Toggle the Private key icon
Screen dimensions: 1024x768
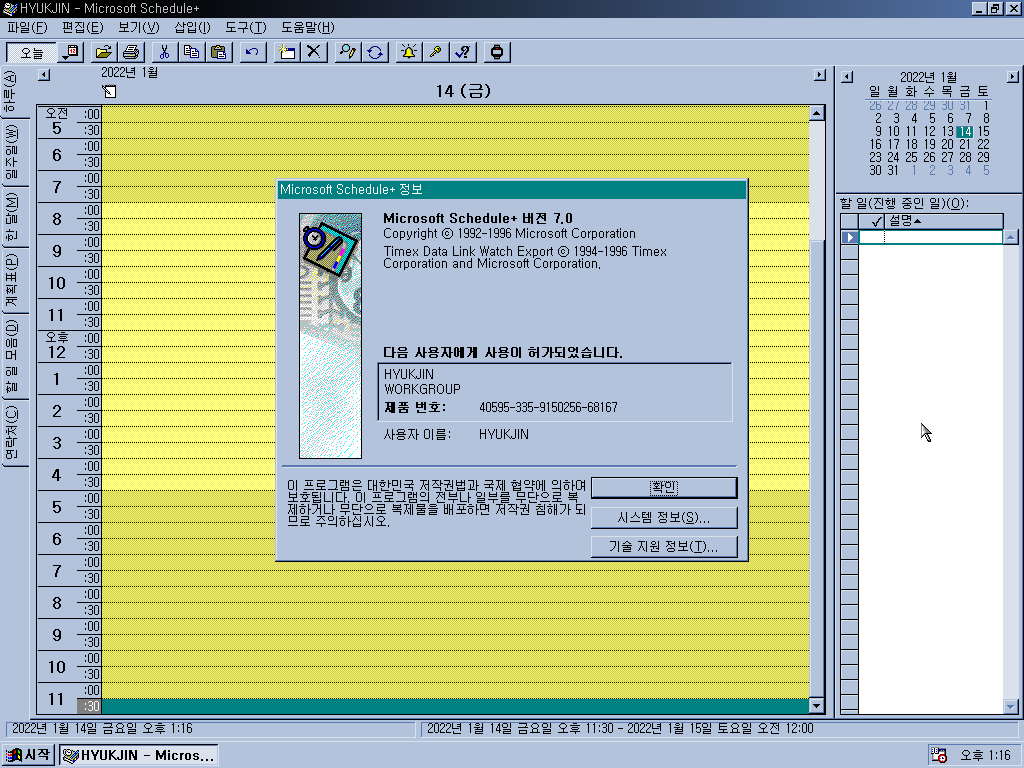(x=436, y=52)
